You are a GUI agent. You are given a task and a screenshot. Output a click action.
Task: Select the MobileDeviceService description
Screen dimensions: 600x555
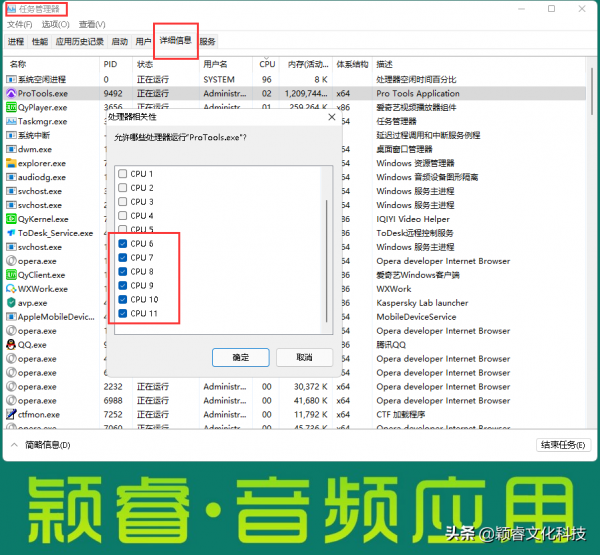click(416, 317)
